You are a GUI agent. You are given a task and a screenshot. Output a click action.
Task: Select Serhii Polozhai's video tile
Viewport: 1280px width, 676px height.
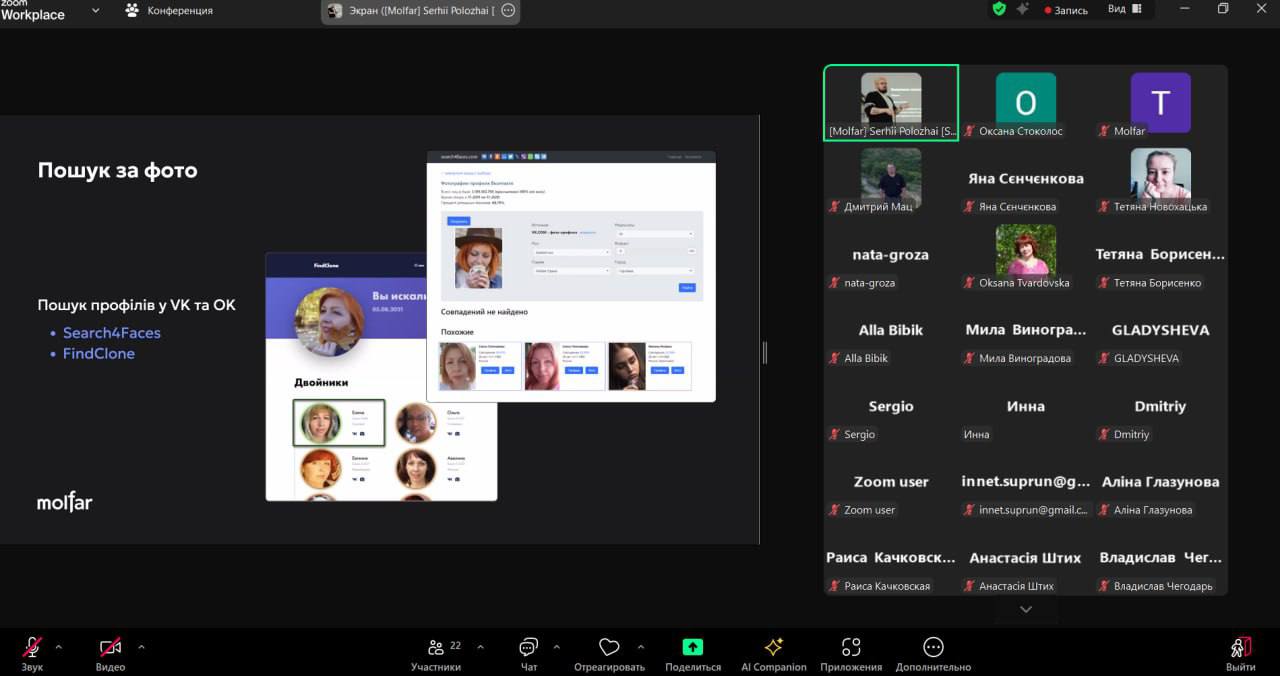(891, 103)
